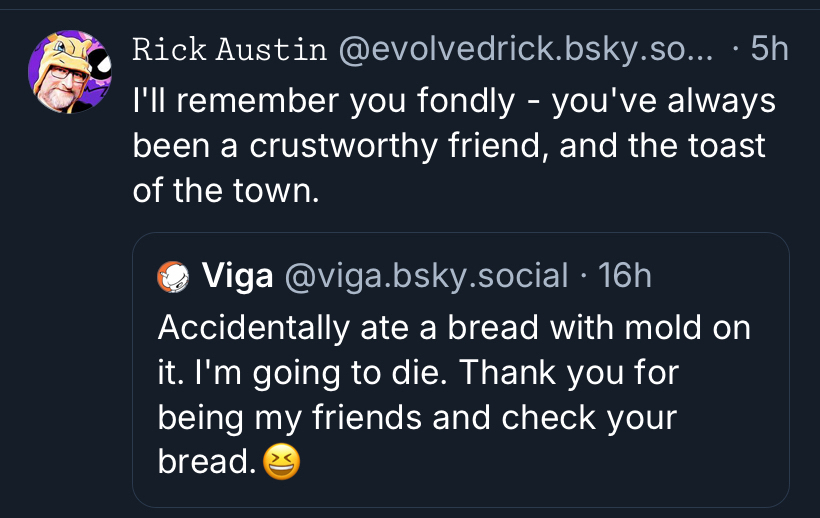The width and height of the screenshot is (820, 518).
Task: Open the 5h timestamp of Rick's post
Action: pyautogui.click(x=768, y=49)
